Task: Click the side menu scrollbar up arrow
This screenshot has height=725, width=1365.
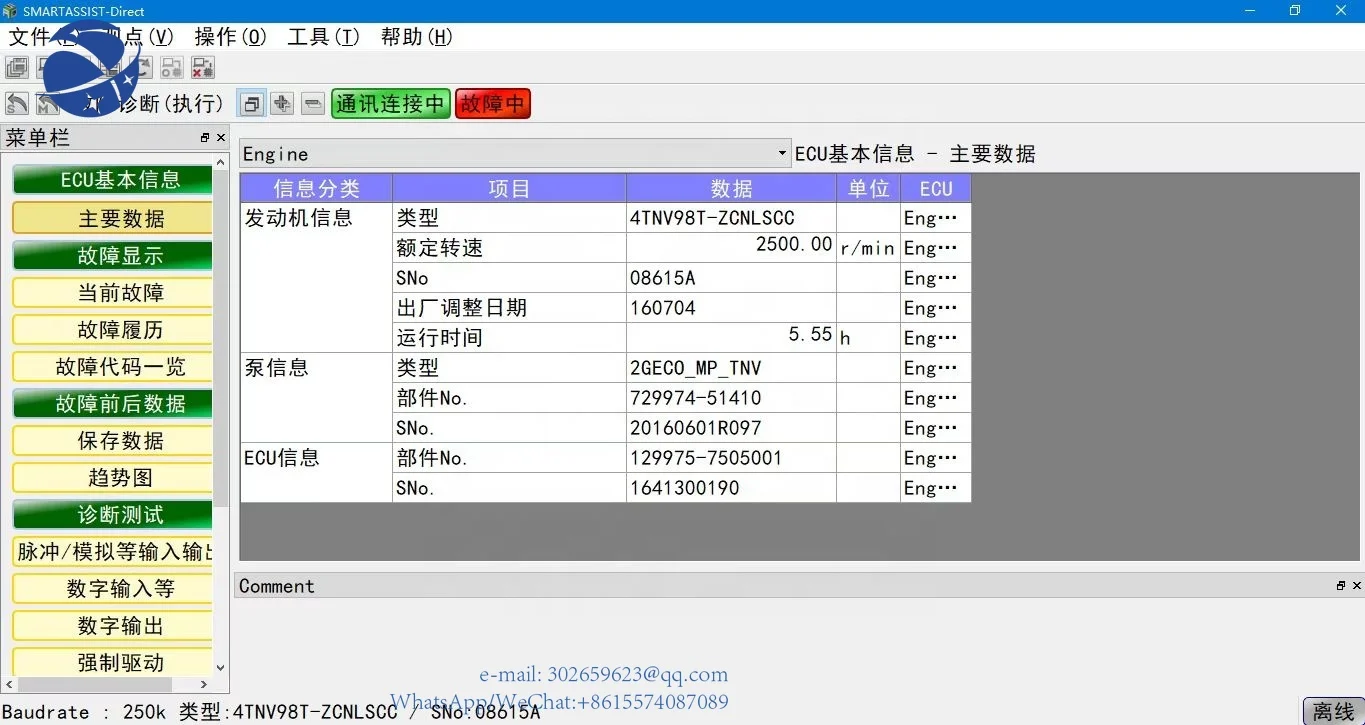Action: tap(221, 162)
